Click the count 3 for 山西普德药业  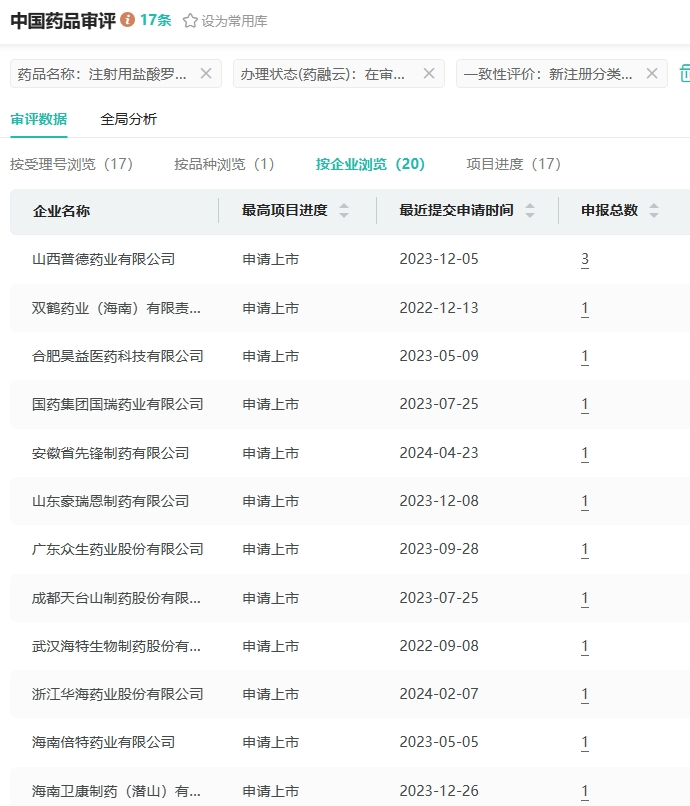tap(585, 260)
